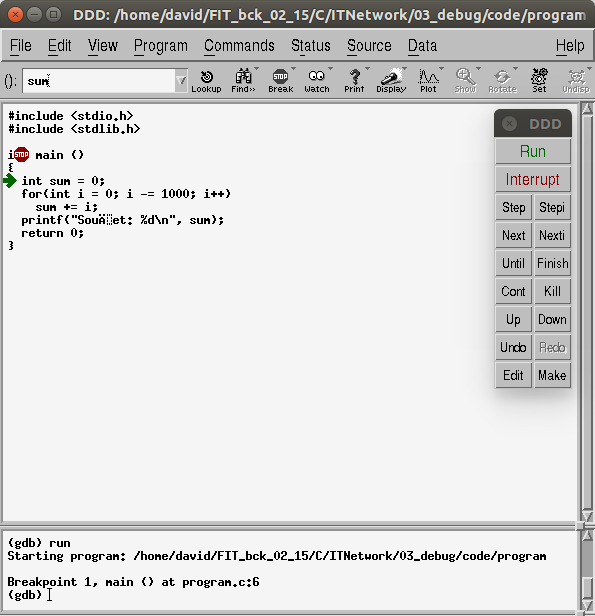Viewport: 595px width, 616px height.
Task: Click the Show magnifier icon
Action: [465, 81]
